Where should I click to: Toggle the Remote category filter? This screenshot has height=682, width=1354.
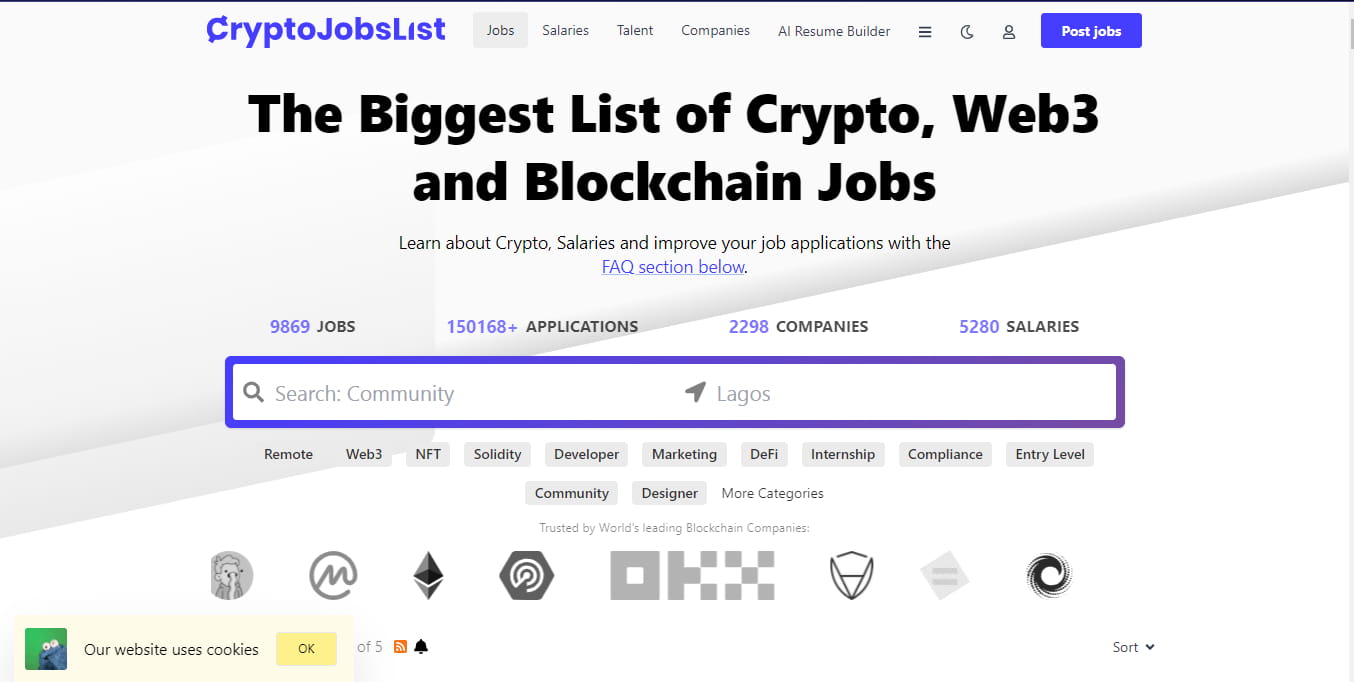288,454
